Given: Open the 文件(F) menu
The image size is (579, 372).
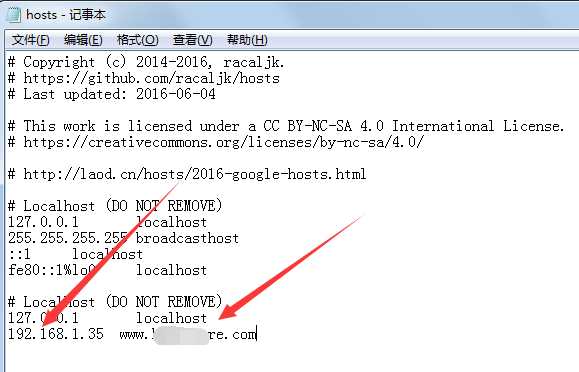Looking at the screenshot, I should click(31, 40).
